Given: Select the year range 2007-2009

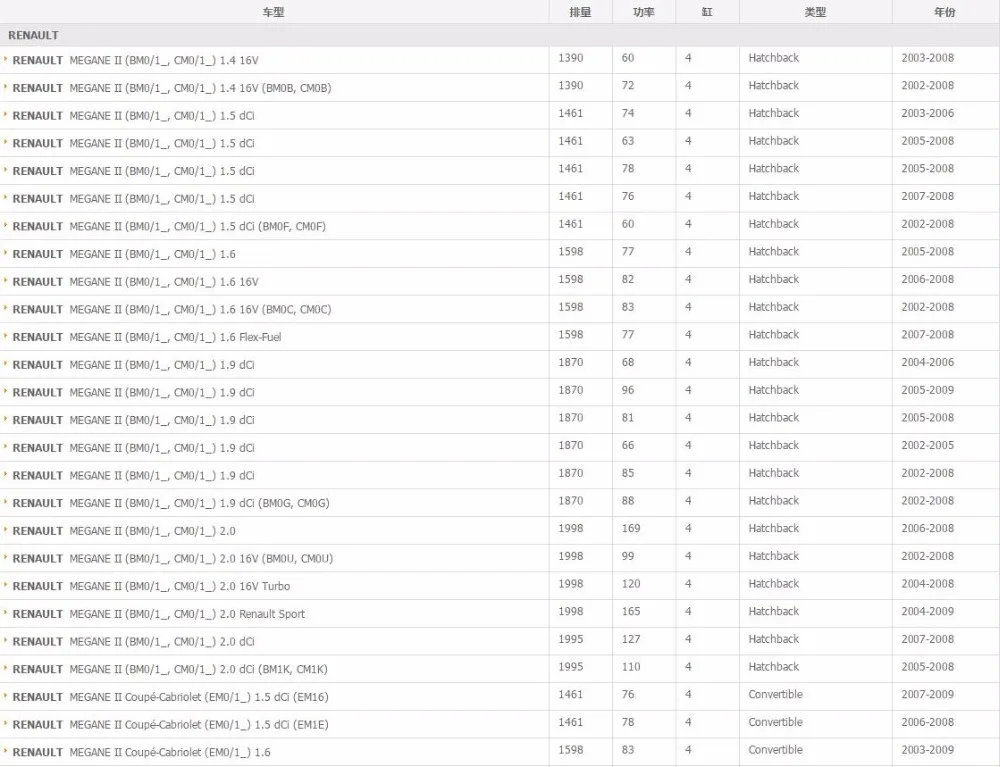Looking at the screenshot, I should click(927, 694).
